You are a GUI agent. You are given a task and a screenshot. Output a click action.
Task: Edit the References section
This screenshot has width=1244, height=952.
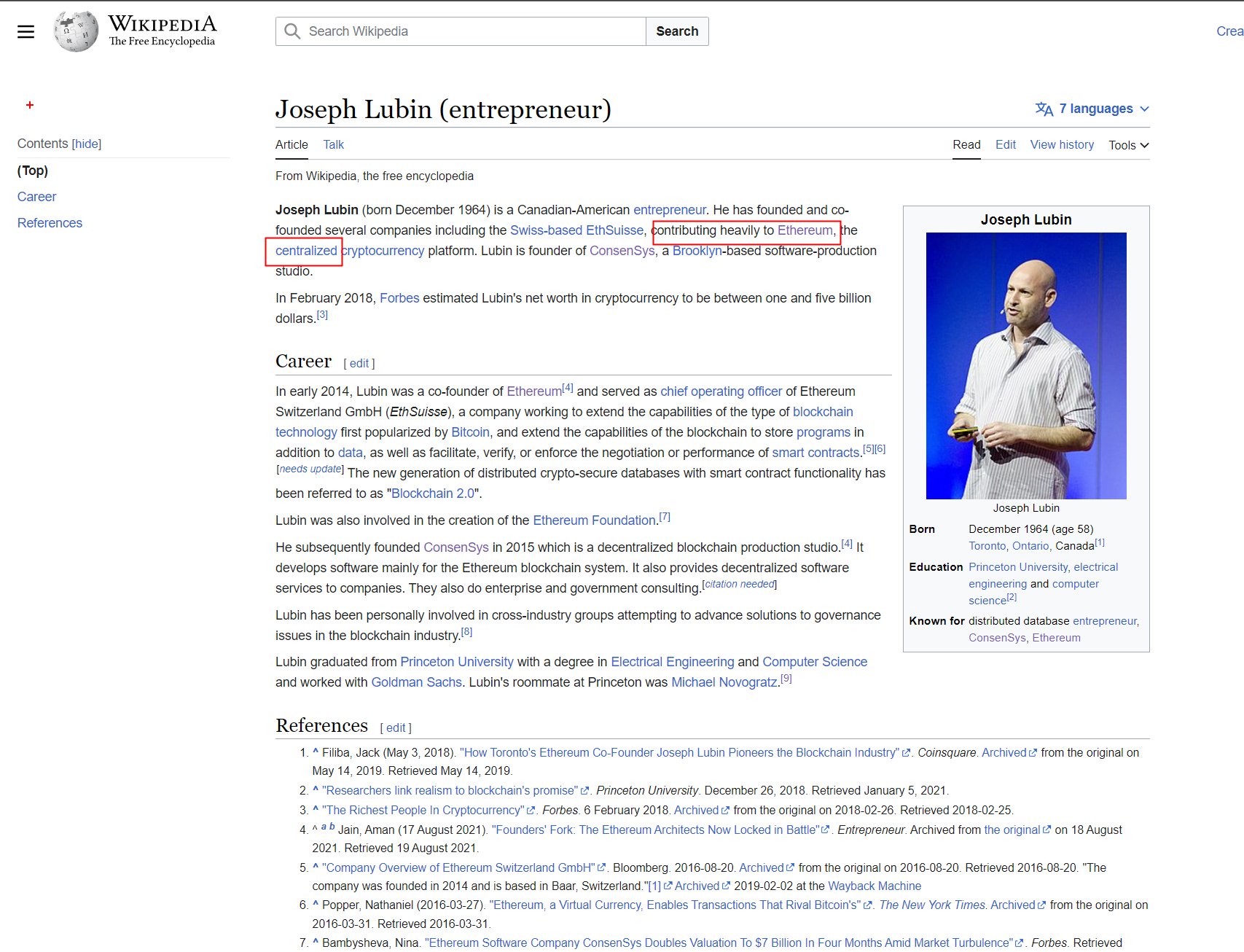[x=396, y=727]
